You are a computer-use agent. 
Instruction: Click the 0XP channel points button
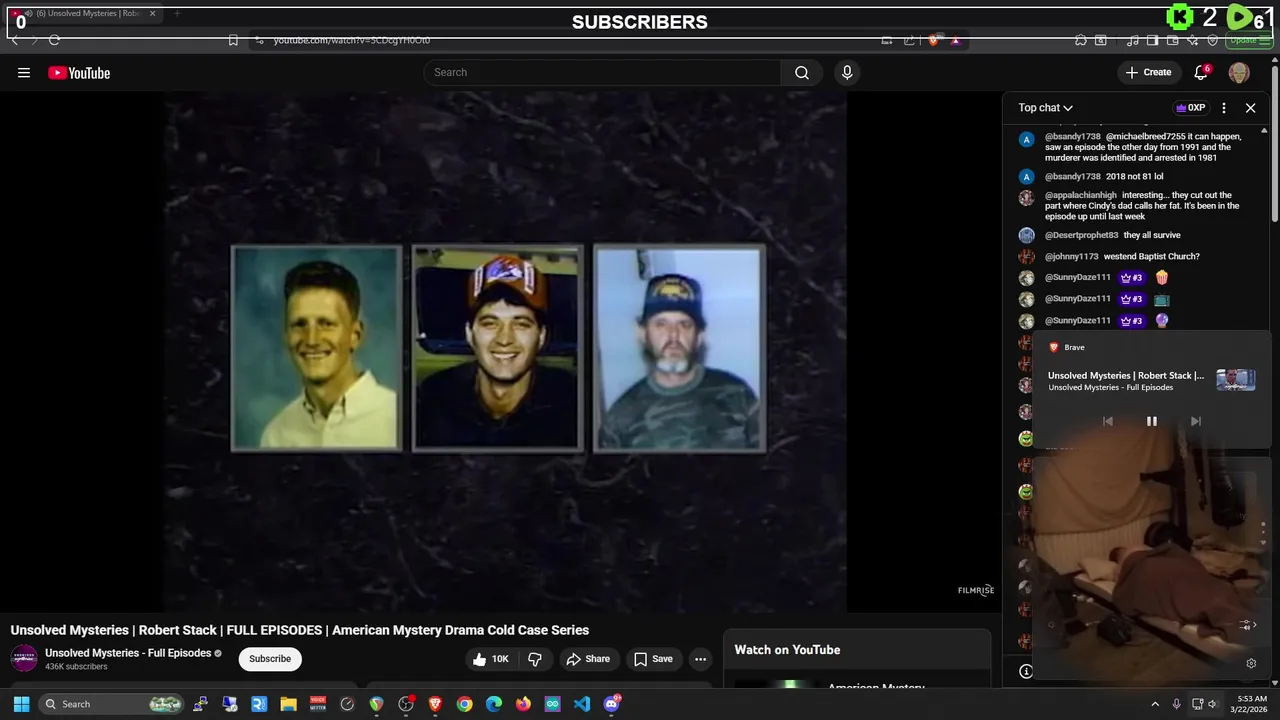[x=1190, y=107]
